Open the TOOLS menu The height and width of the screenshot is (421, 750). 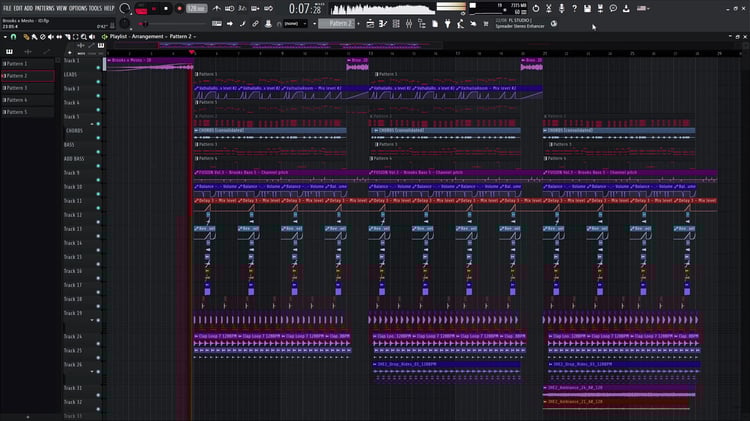click(x=96, y=8)
